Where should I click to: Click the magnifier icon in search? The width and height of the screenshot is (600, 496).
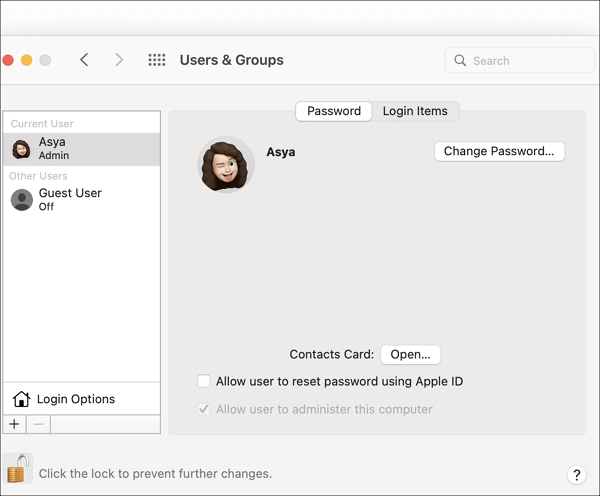[x=460, y=61]
